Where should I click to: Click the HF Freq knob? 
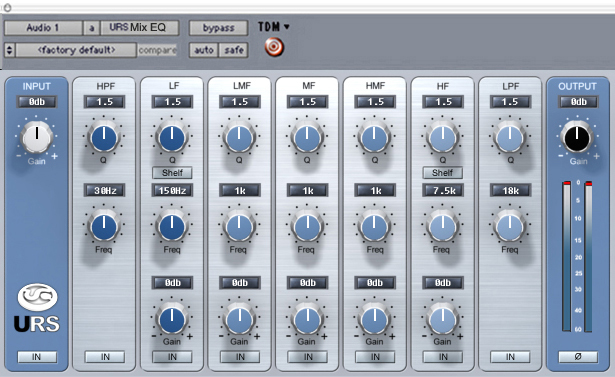(x=442, y=227)
